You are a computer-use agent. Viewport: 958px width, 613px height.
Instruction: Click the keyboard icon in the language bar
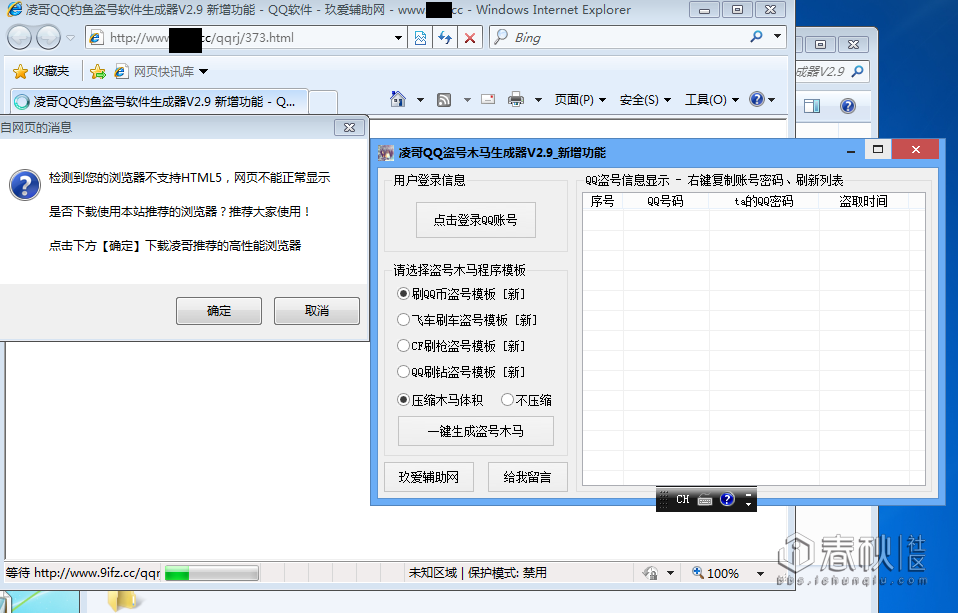pos(705,500)
